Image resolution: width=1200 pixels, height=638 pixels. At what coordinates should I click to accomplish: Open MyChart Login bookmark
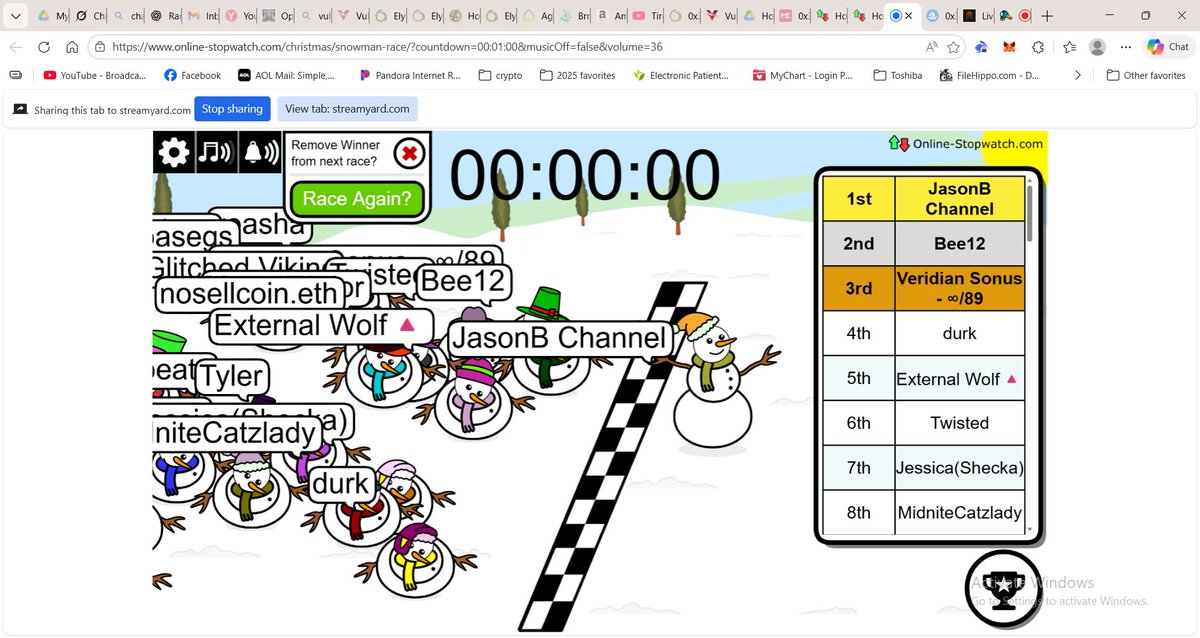click(x=802, y=75)
